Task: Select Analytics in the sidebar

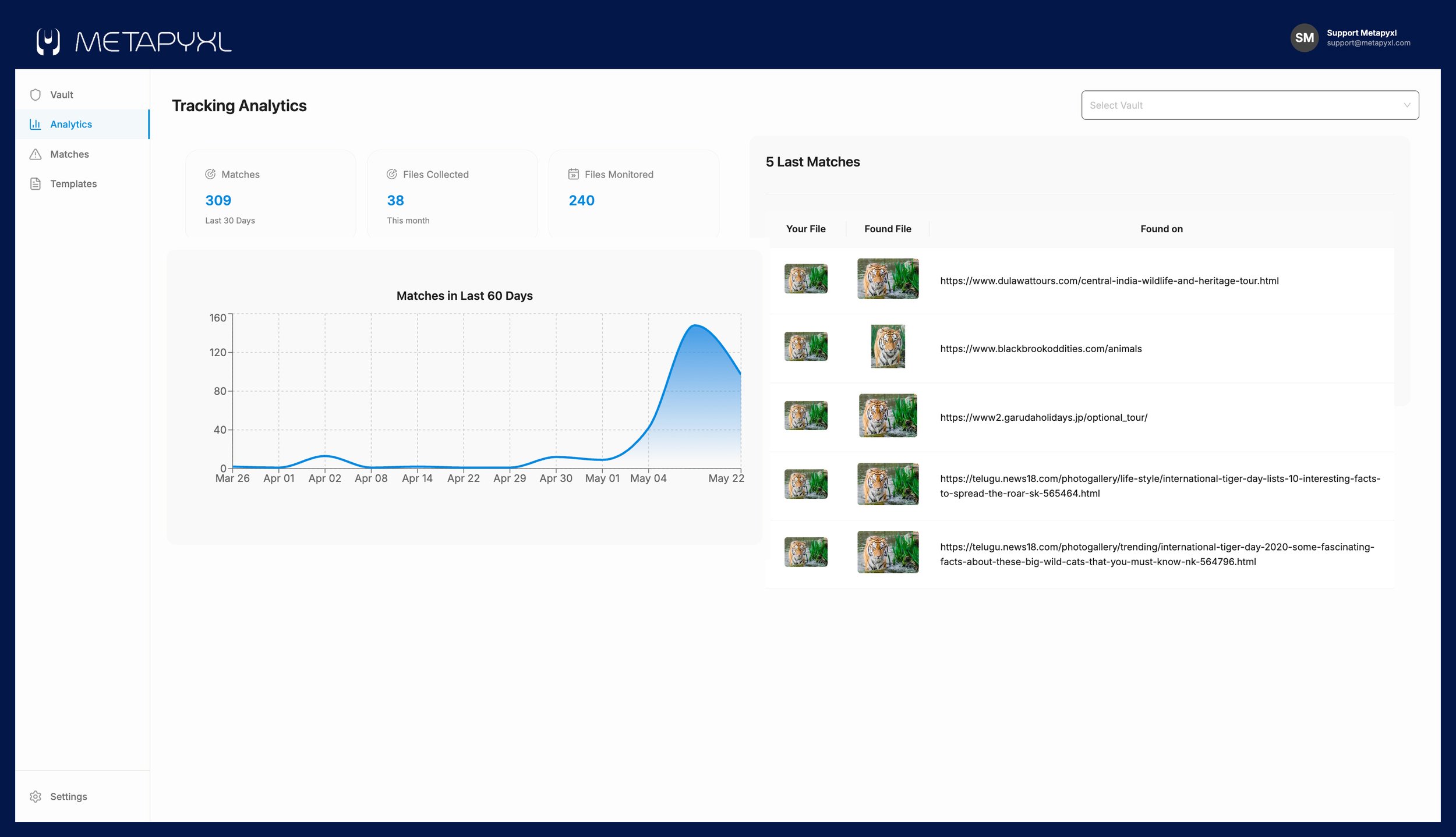Action: click(x=82, y=124)
